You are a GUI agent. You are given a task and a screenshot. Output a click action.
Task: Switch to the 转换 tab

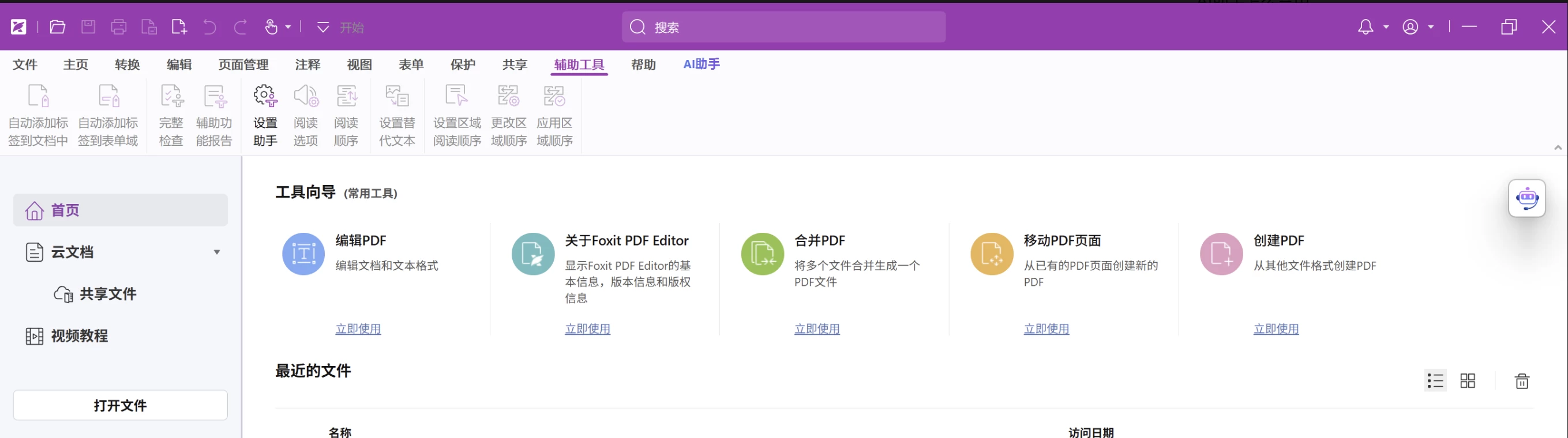pos(128,65)
